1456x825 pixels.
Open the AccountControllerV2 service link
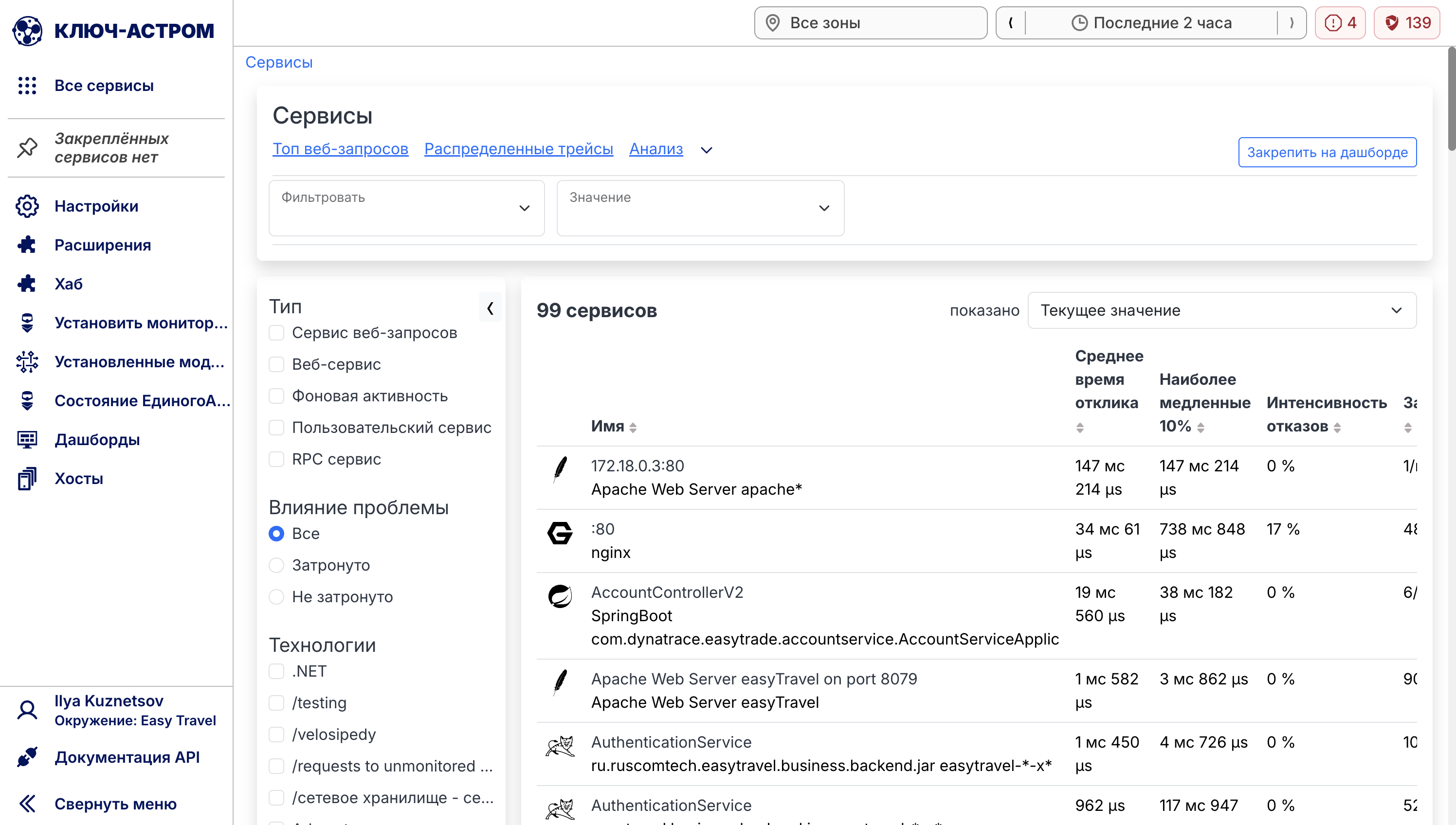(x=667, y=592)
